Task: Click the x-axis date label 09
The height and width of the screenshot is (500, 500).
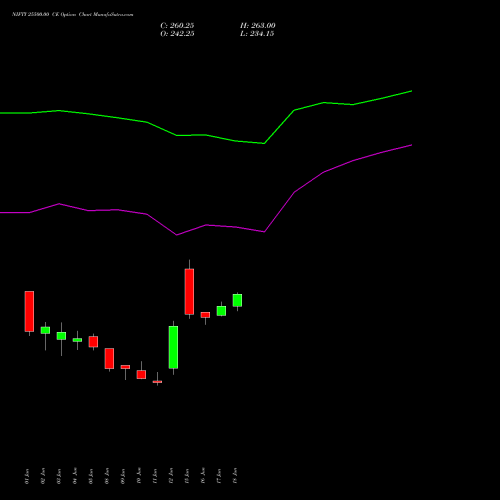Action: pyautogui.click(x=123, y=476)
